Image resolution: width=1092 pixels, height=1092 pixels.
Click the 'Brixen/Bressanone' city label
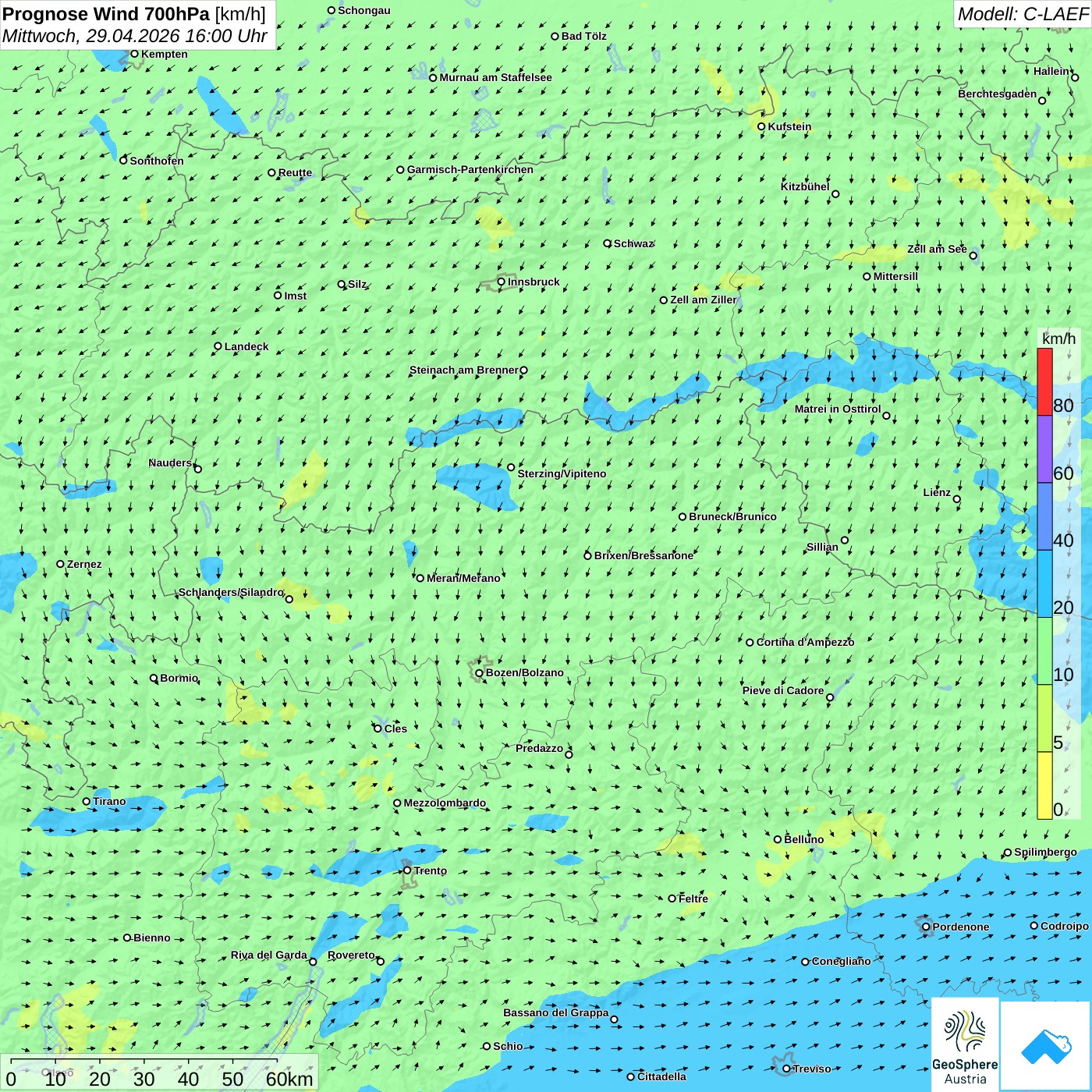[643, 555]
